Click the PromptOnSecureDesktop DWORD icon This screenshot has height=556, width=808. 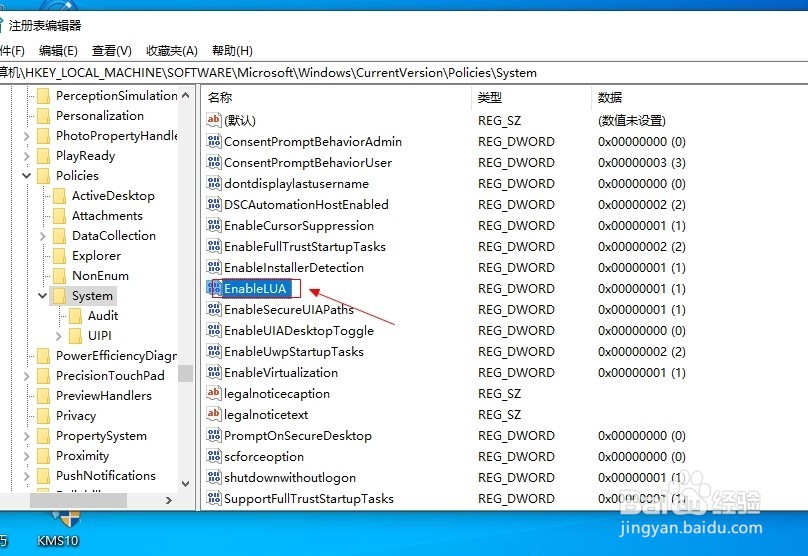click(x=214, y=435)
